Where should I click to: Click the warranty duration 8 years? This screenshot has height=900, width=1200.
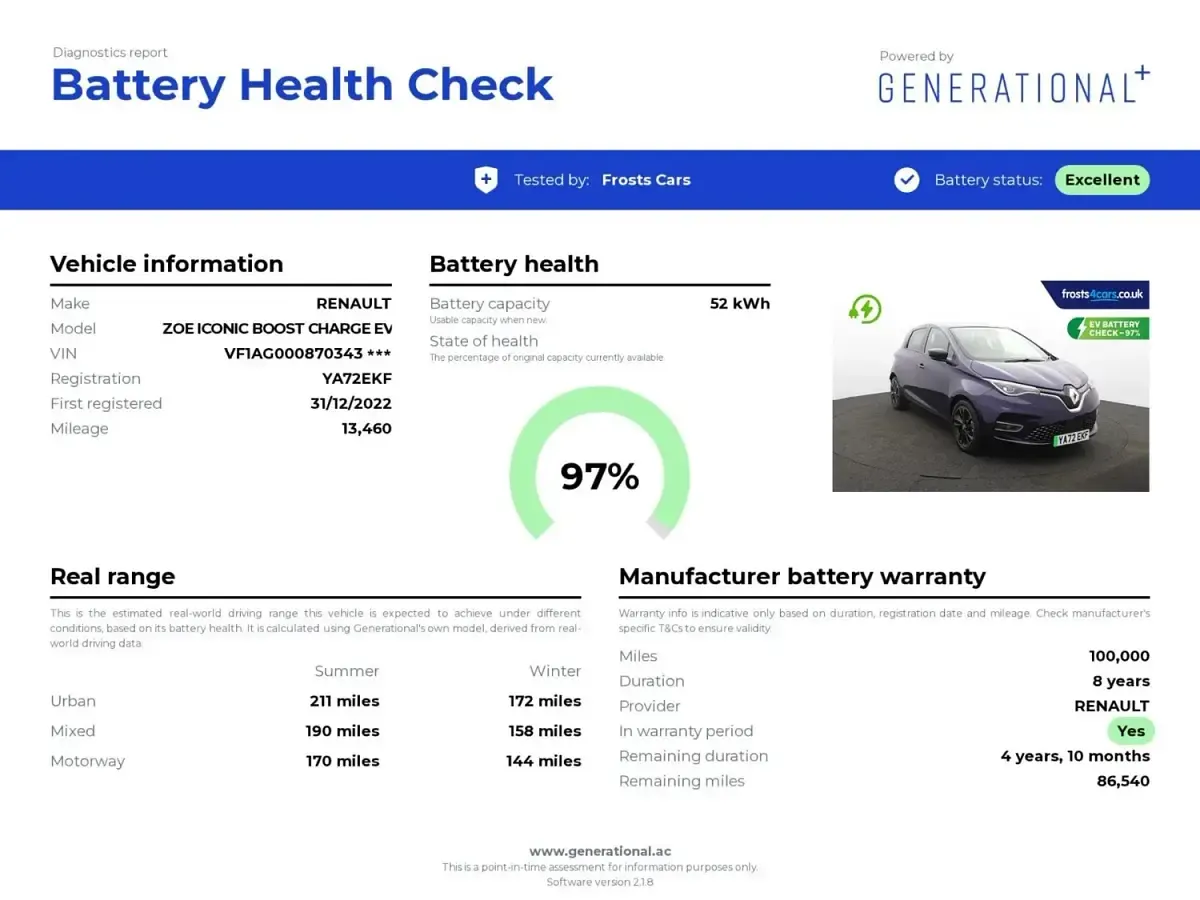tap(1121, 681)
